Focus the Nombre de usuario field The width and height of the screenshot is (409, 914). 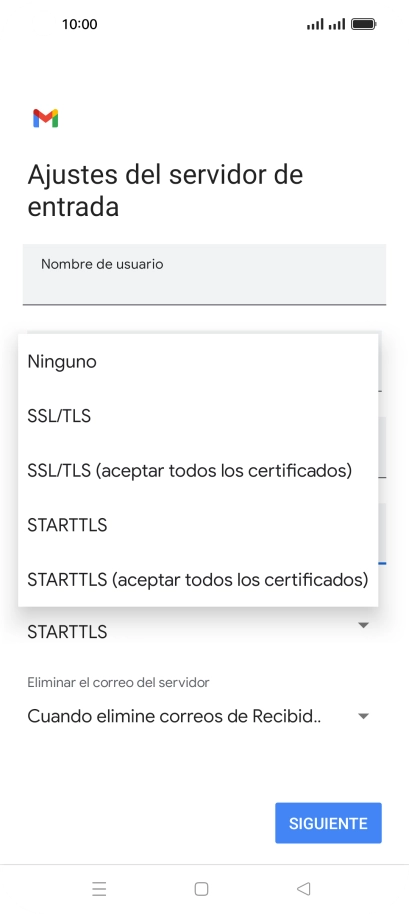(x=204, y=275)
